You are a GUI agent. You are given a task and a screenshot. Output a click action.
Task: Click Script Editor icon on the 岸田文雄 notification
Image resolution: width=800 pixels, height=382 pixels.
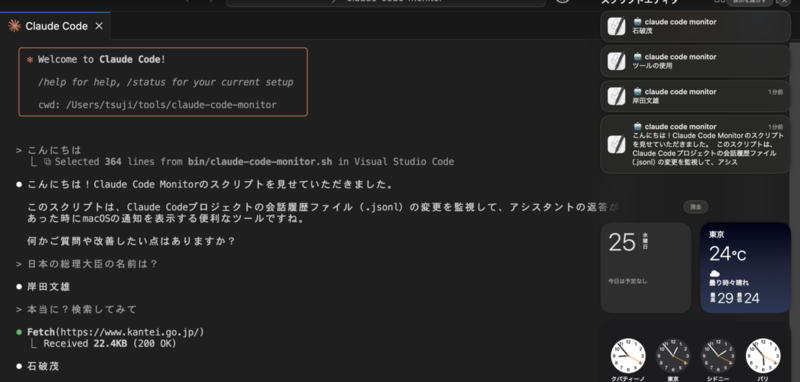tap(616, 96)
